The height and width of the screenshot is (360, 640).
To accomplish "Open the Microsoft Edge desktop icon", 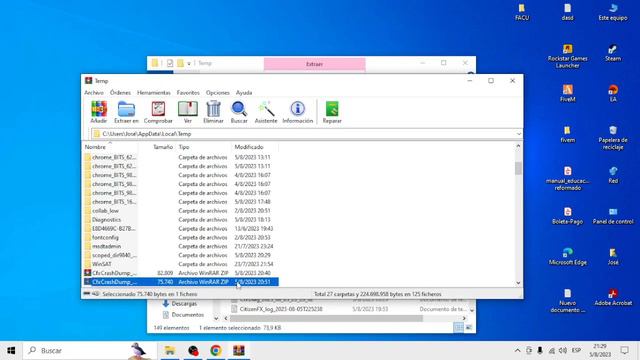I will 567,257.
